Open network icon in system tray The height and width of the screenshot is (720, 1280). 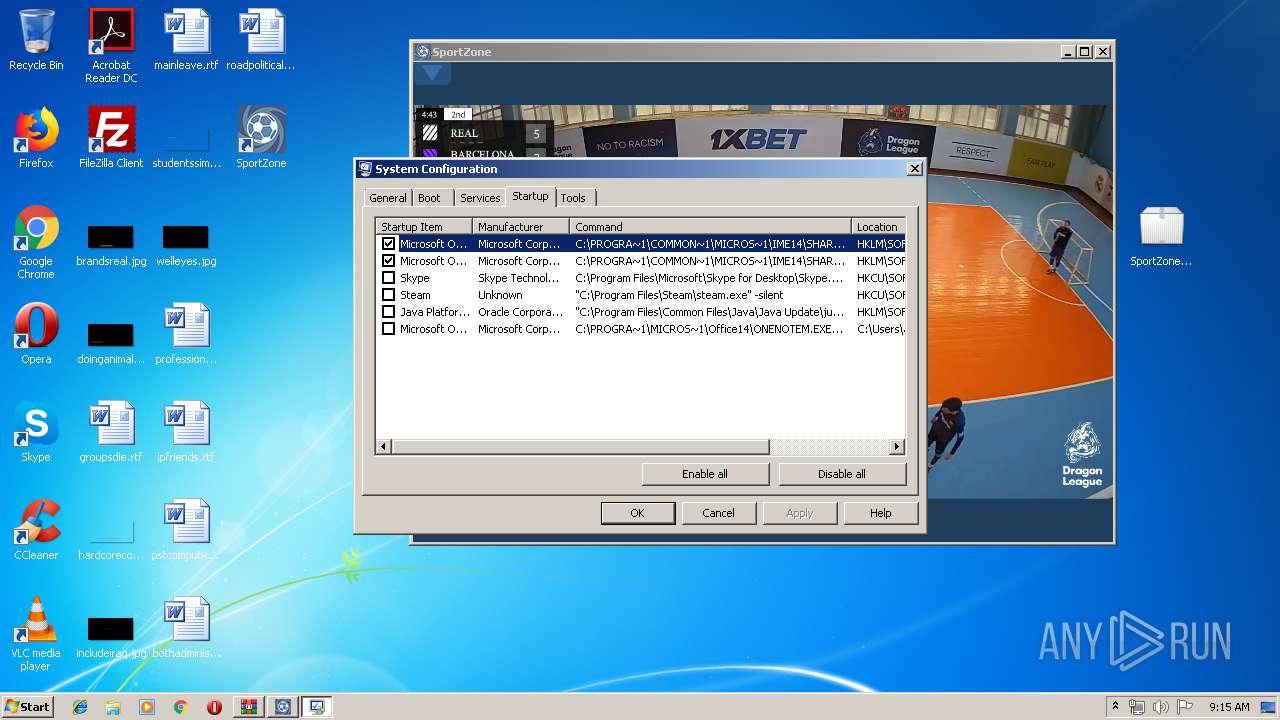(1136, 707)
